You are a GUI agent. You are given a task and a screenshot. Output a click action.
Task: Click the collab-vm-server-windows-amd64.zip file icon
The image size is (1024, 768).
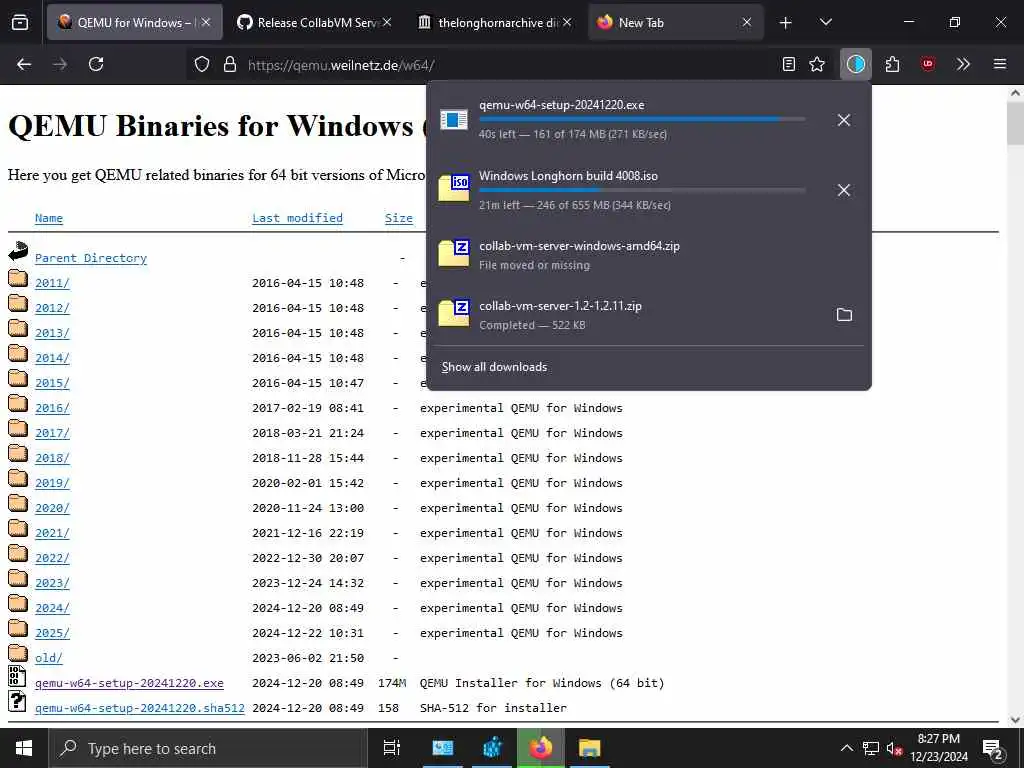[x=454, y=253]
